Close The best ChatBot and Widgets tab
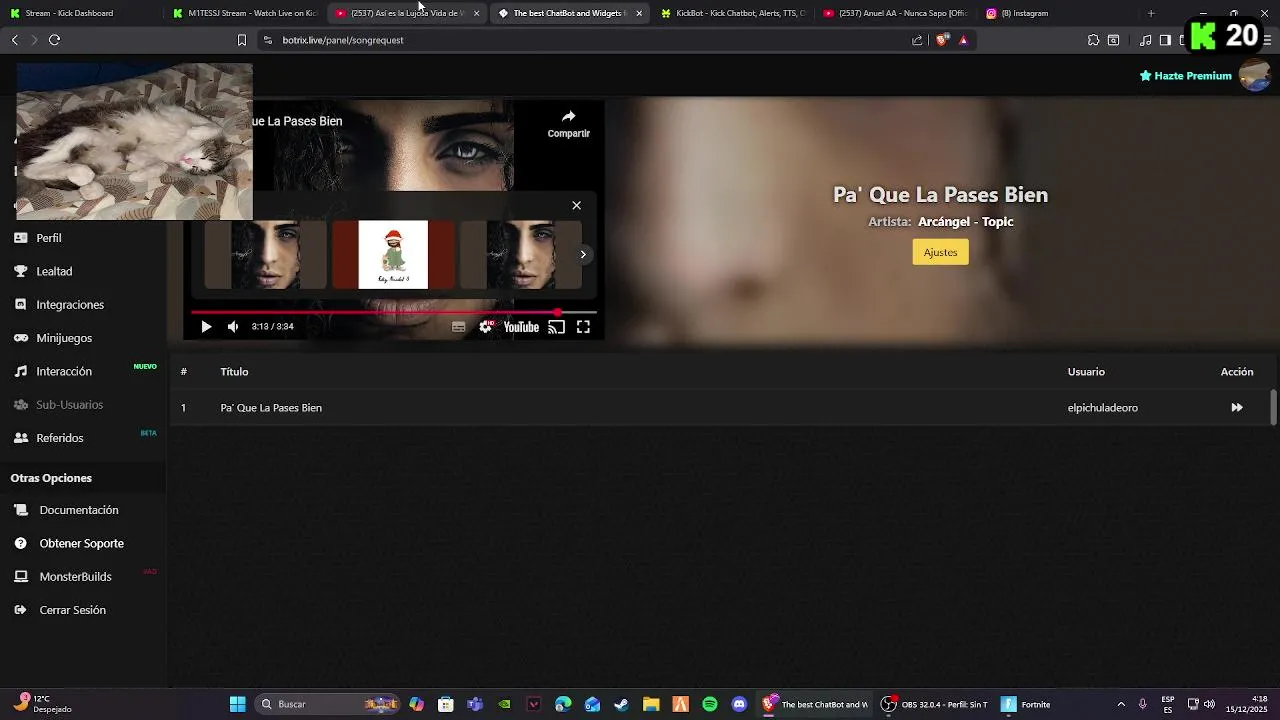Screen dimensions: 1280x720 pyautogui.click(x=639, y=13)
